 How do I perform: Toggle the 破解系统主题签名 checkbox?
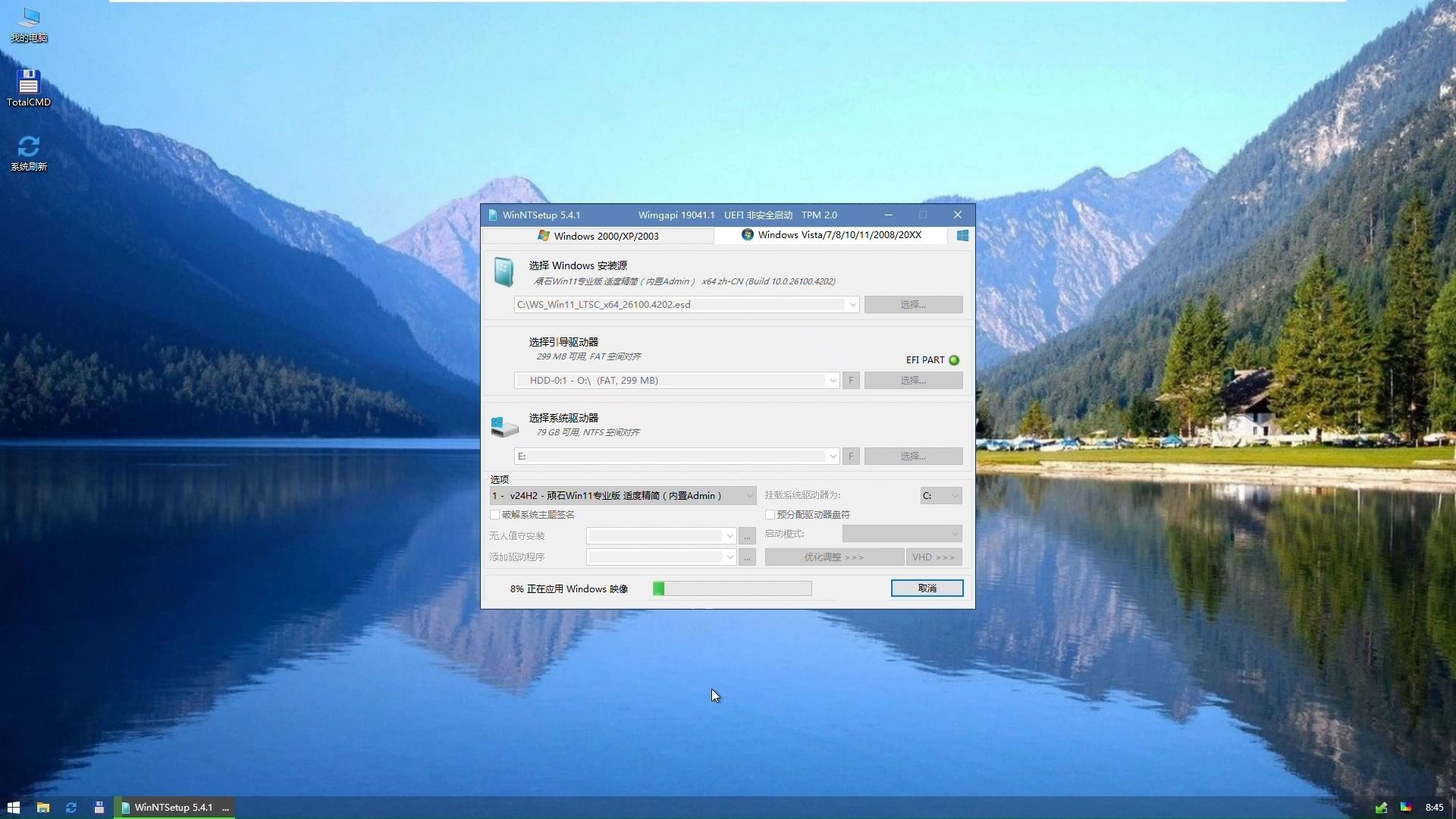[495, 515]
